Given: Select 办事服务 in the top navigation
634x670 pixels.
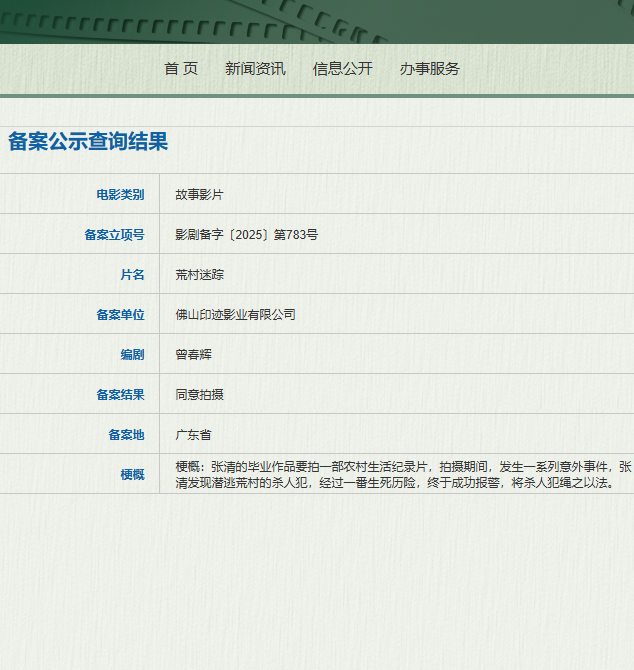Looking at the screenshot, I should coord(429,69).
